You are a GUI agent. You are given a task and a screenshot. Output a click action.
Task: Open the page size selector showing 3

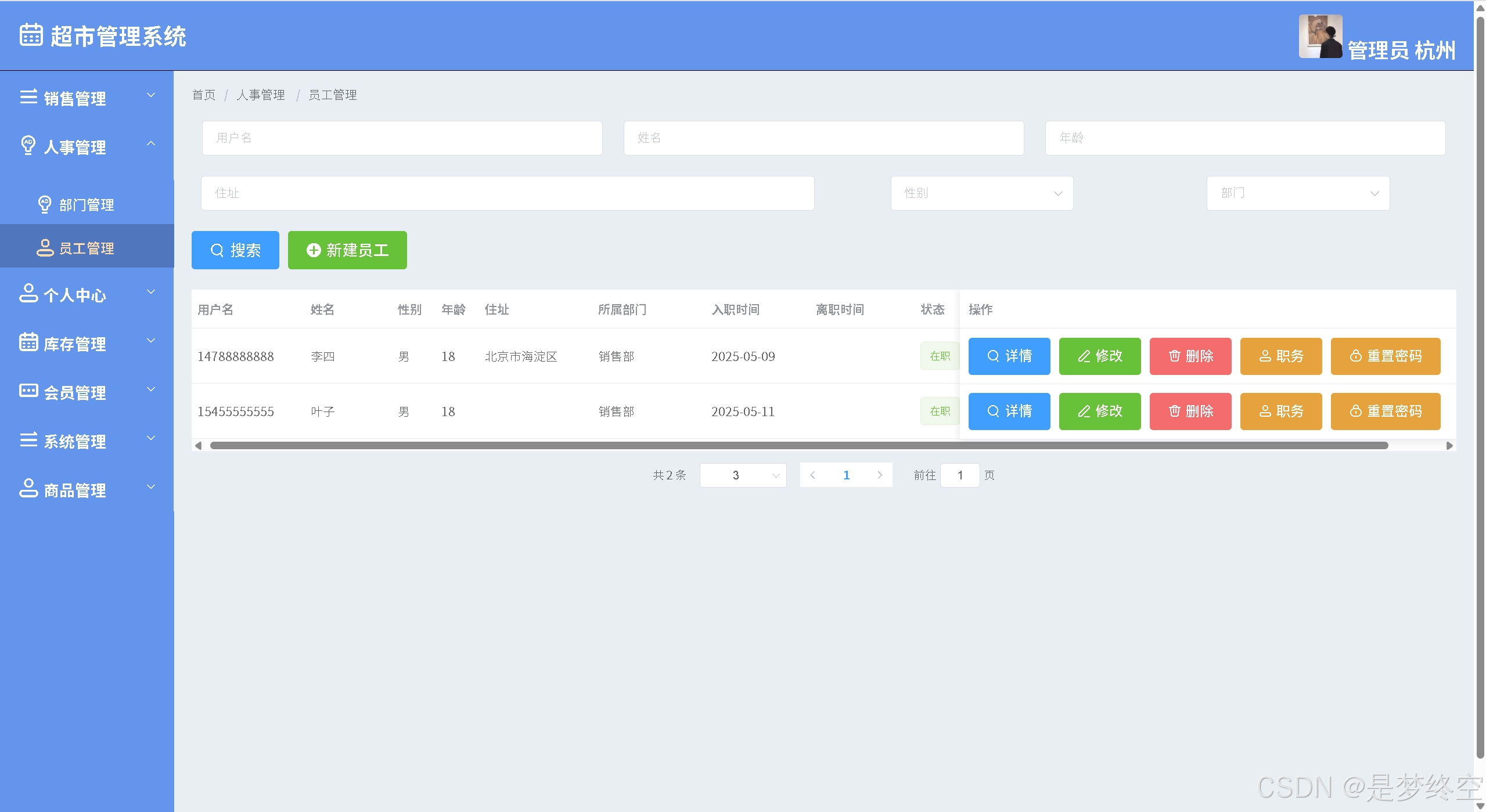click(743, 475)
